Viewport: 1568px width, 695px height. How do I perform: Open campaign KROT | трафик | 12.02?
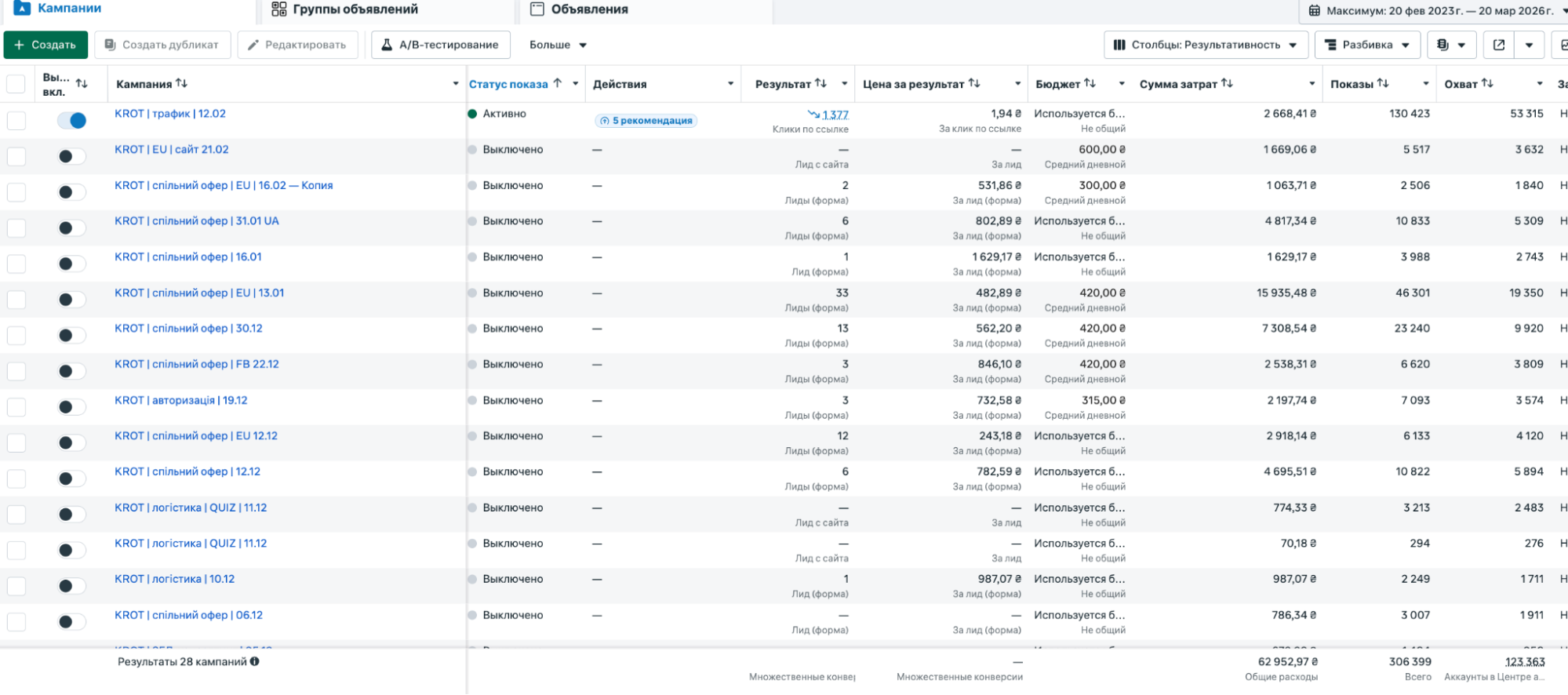tap(170, 114)
